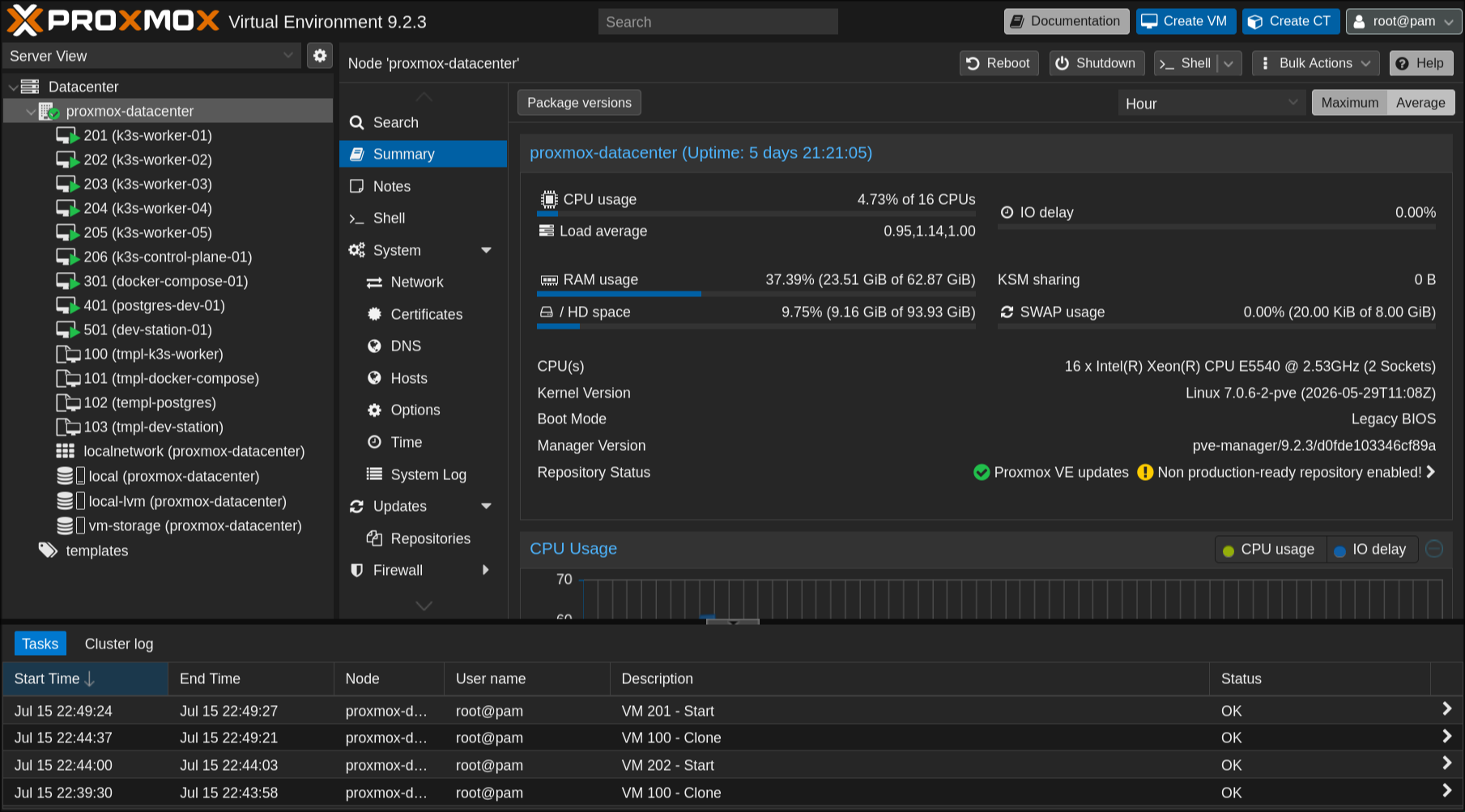Viewport: 1465px width, 812px height.
Task: Toggle IO delay series in chart legend
Action: (x=1371, y=550)
